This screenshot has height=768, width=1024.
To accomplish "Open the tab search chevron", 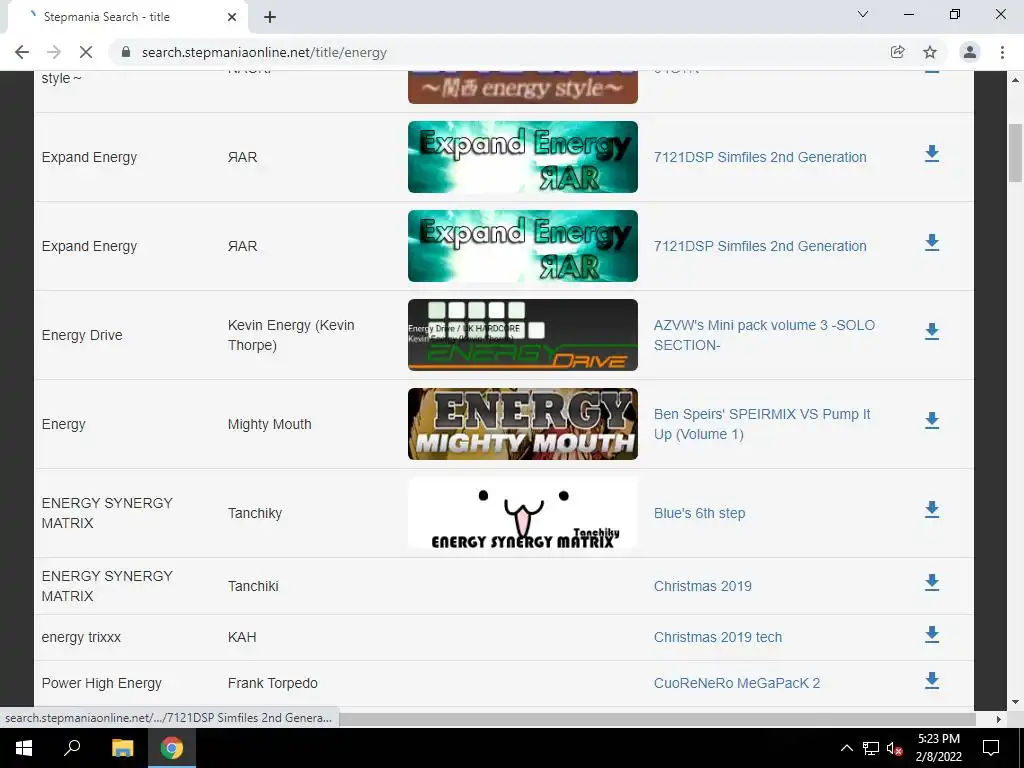I will pos(863,14).
